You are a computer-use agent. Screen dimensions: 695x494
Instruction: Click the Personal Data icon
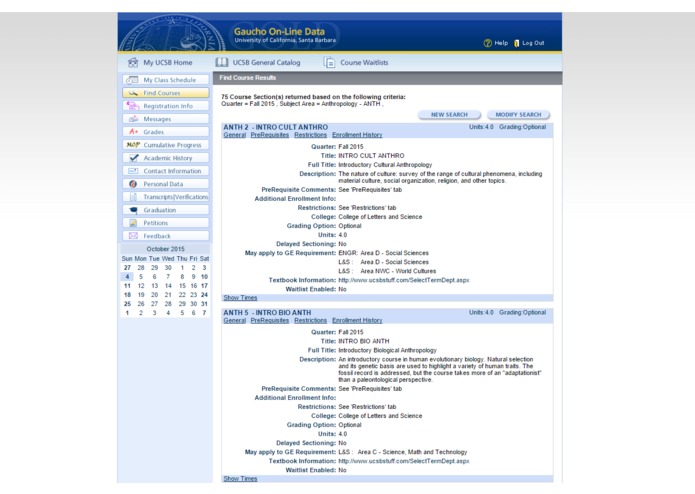[x=133, y=184]
